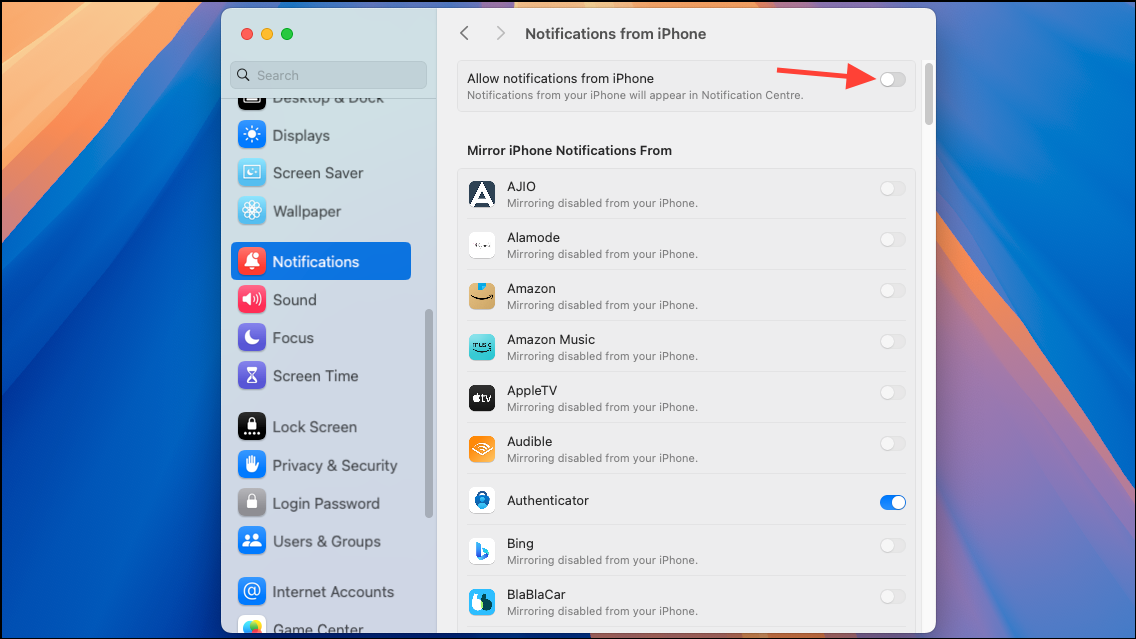Toggle AJIO notification mirroring
The image size is (1136, 639).
coord(893,188)
